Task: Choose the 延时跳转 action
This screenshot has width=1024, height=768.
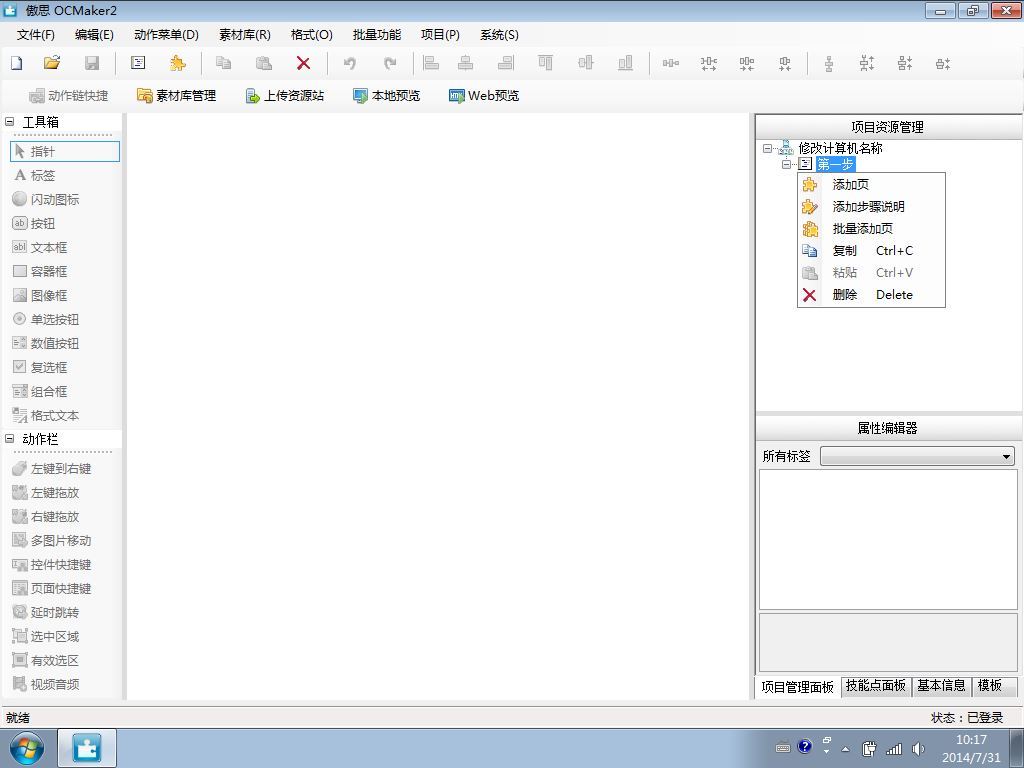Action: [65, 613]
